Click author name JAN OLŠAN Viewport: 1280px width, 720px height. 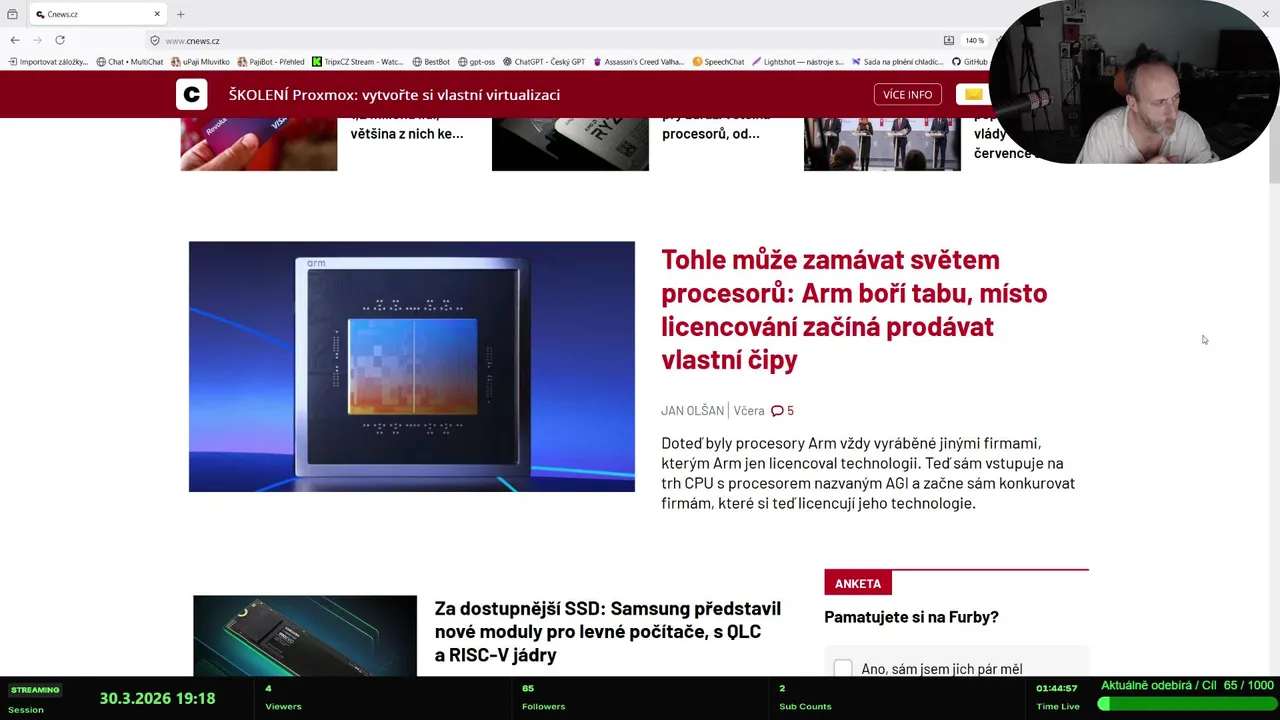(692, 411)
